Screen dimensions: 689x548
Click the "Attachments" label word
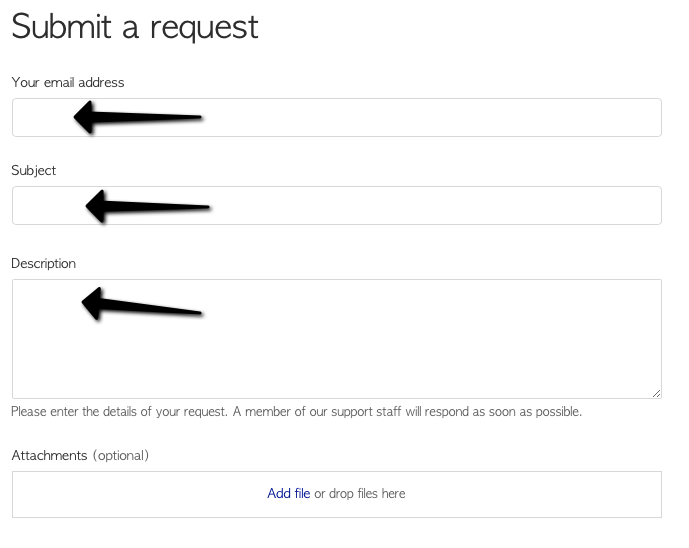coord(50,455)
